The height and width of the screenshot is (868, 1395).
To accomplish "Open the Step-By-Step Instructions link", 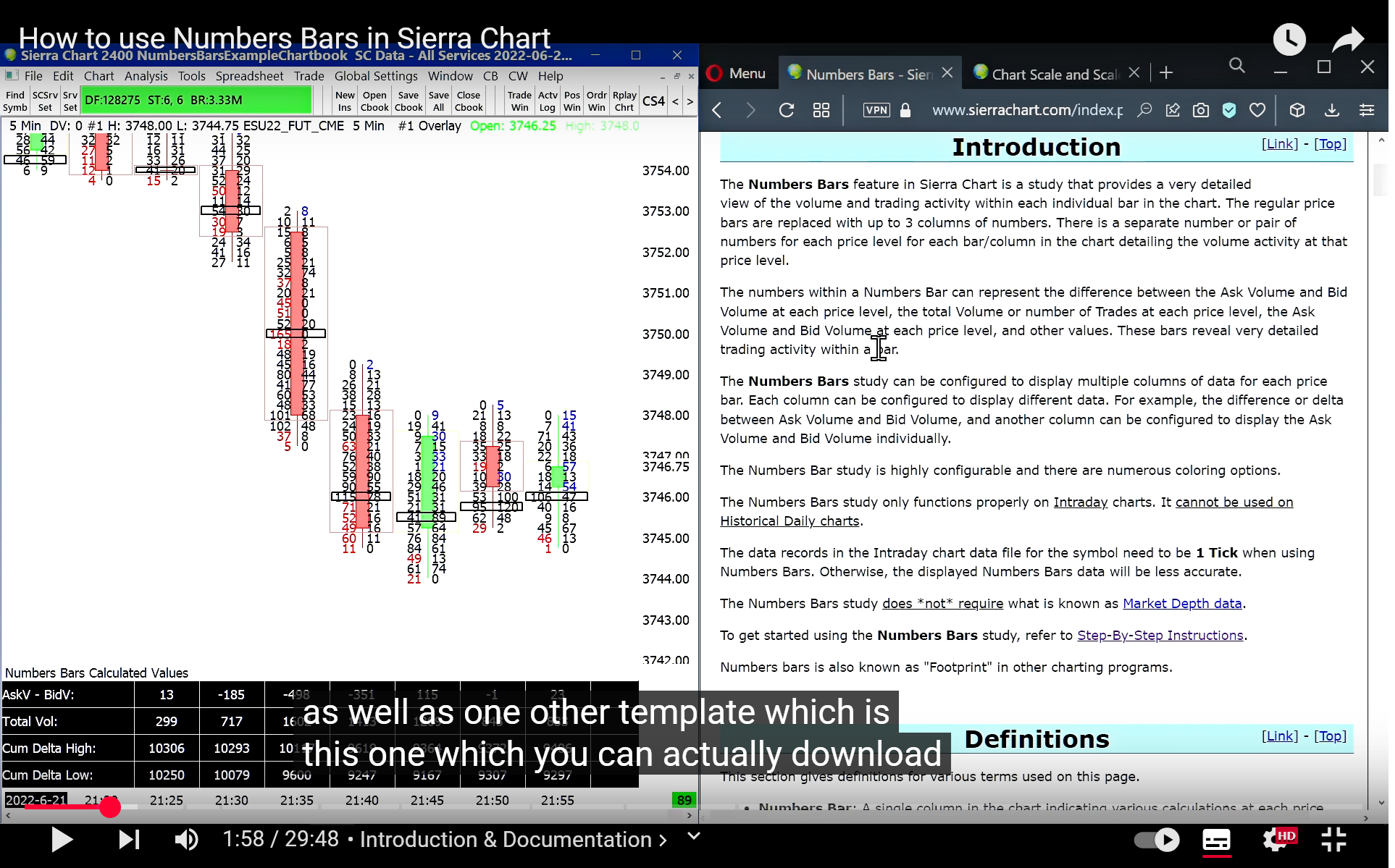I will tap(1160, 636).
